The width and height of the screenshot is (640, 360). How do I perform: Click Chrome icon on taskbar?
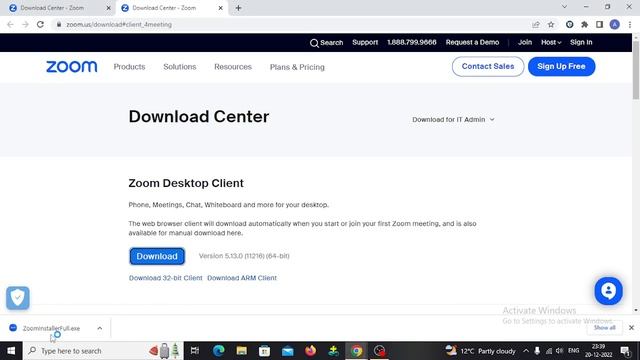[357, 351]
